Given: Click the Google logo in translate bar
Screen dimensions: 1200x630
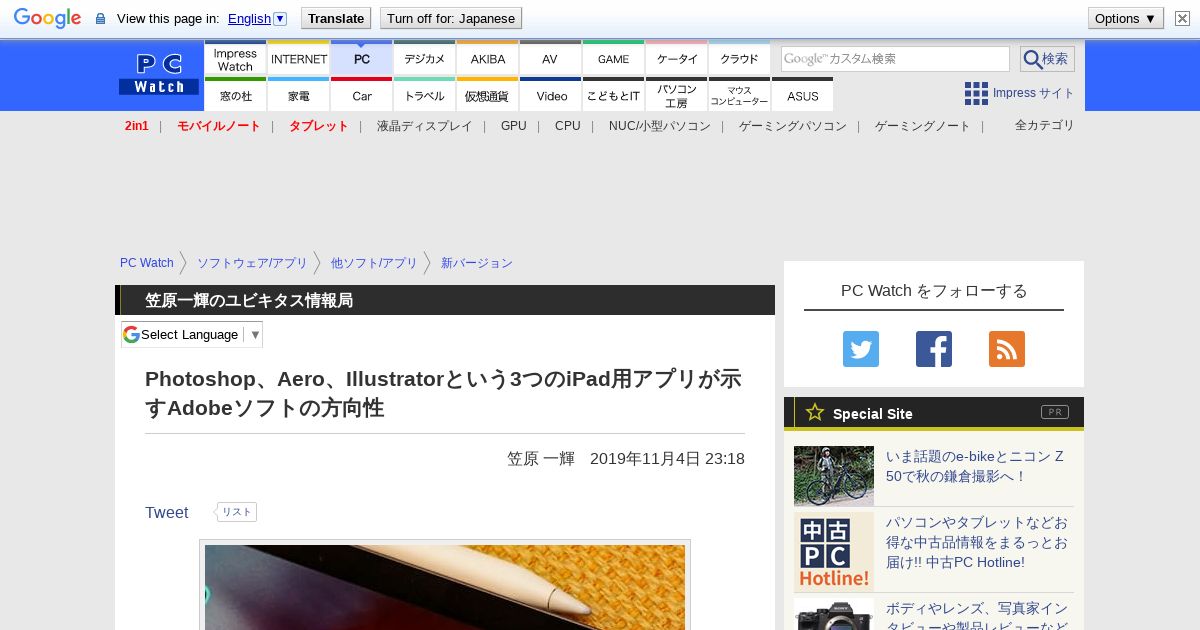Looking at the screenshot, I should (47, 18).
